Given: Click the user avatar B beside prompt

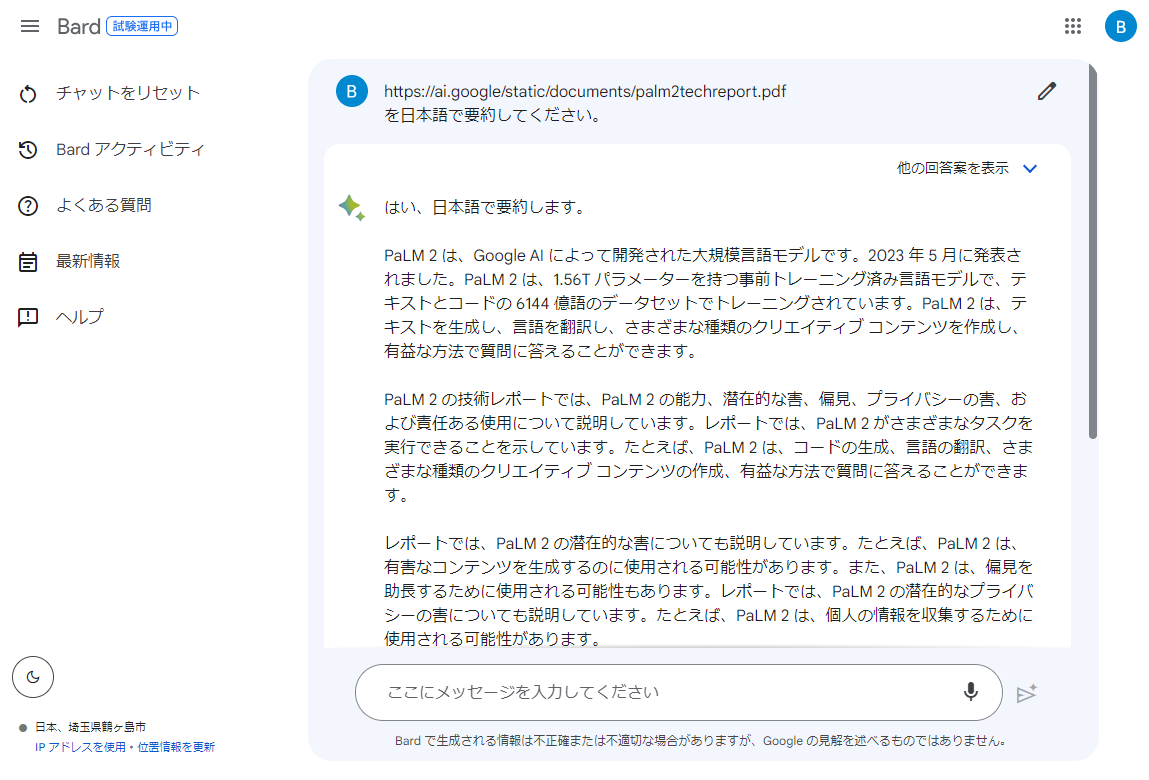Looking at the screenshot, I should coord(352,92).
